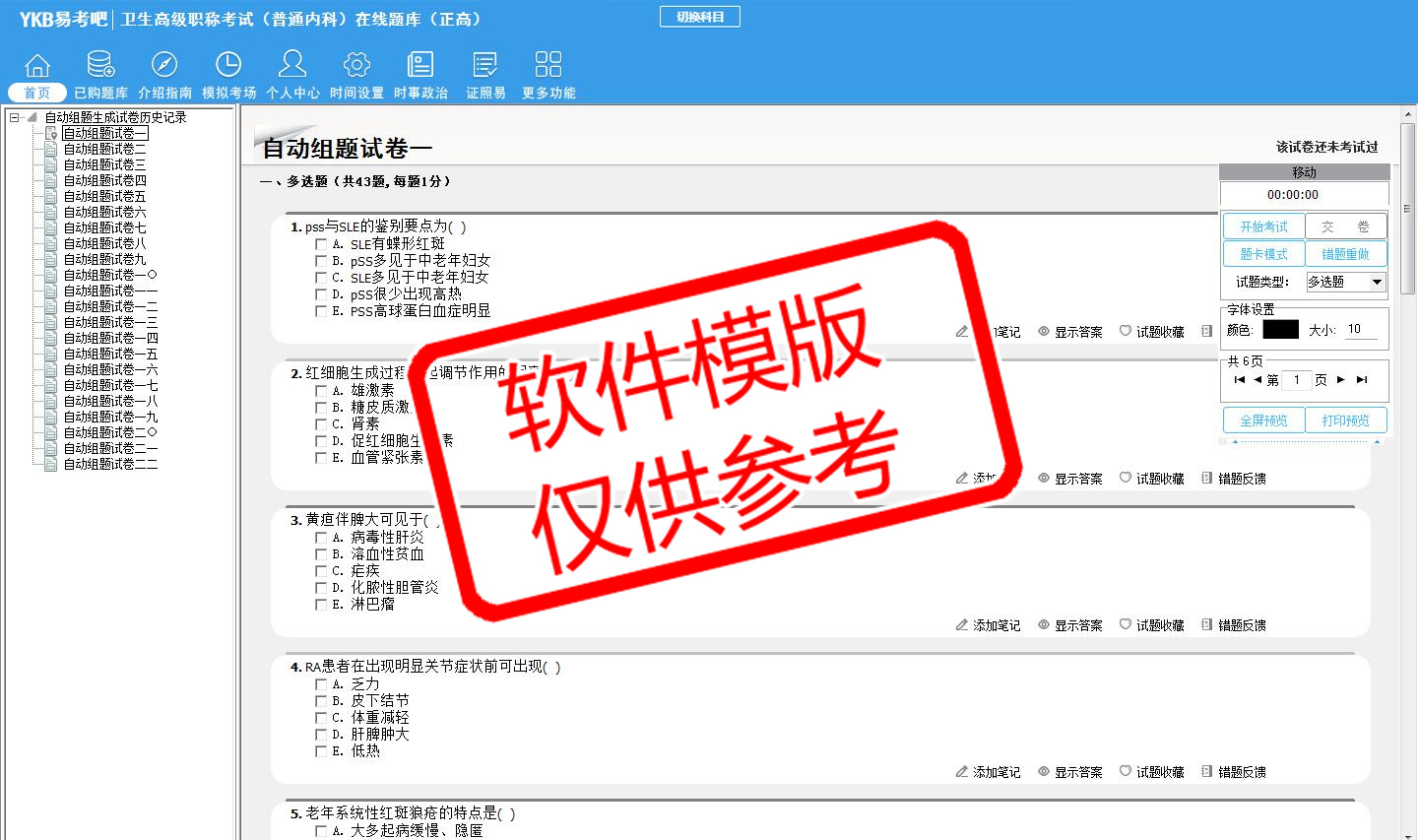Collapse the 自动组题生成试卷历史记录 tree root
The width and height of the screenshot is (1418, 840).
15,117
